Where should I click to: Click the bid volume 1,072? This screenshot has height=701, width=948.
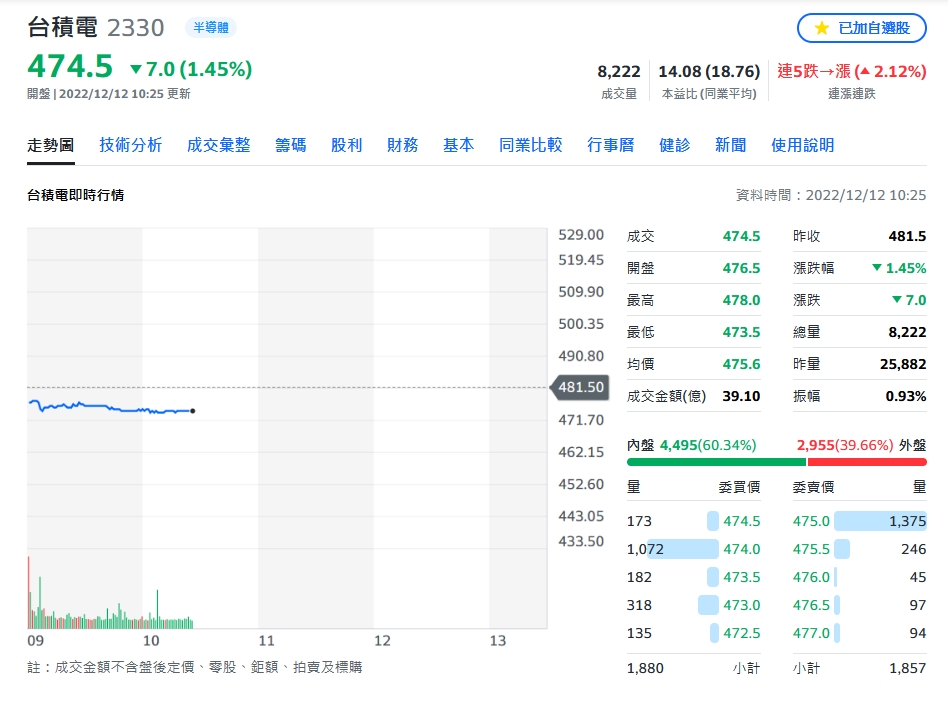coord(645,549)
